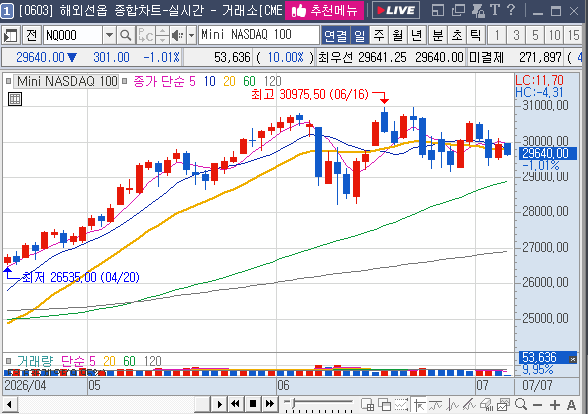The width and height of the screenshot is (588, 414).
Task: Select the 초 second period button
Action: 457,36
